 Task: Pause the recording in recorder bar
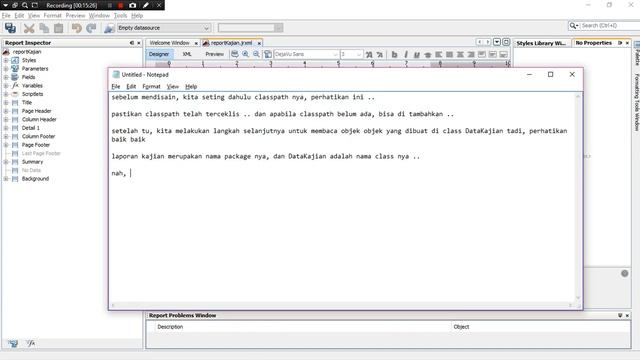click(x=110, y=5)
